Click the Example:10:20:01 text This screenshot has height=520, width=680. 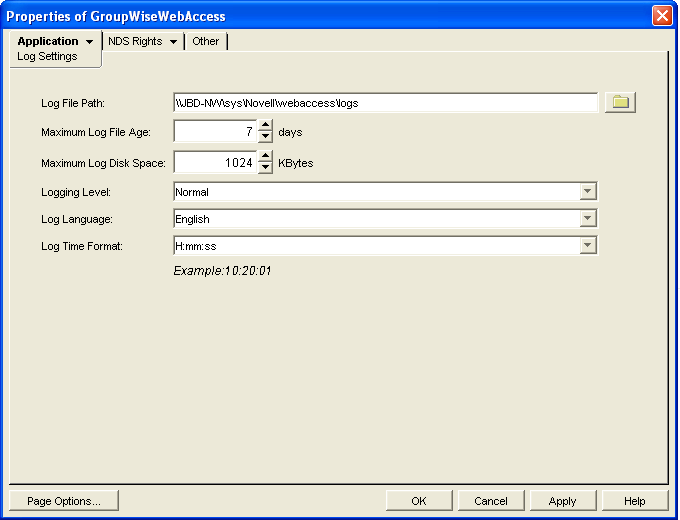tap(222, 271)
